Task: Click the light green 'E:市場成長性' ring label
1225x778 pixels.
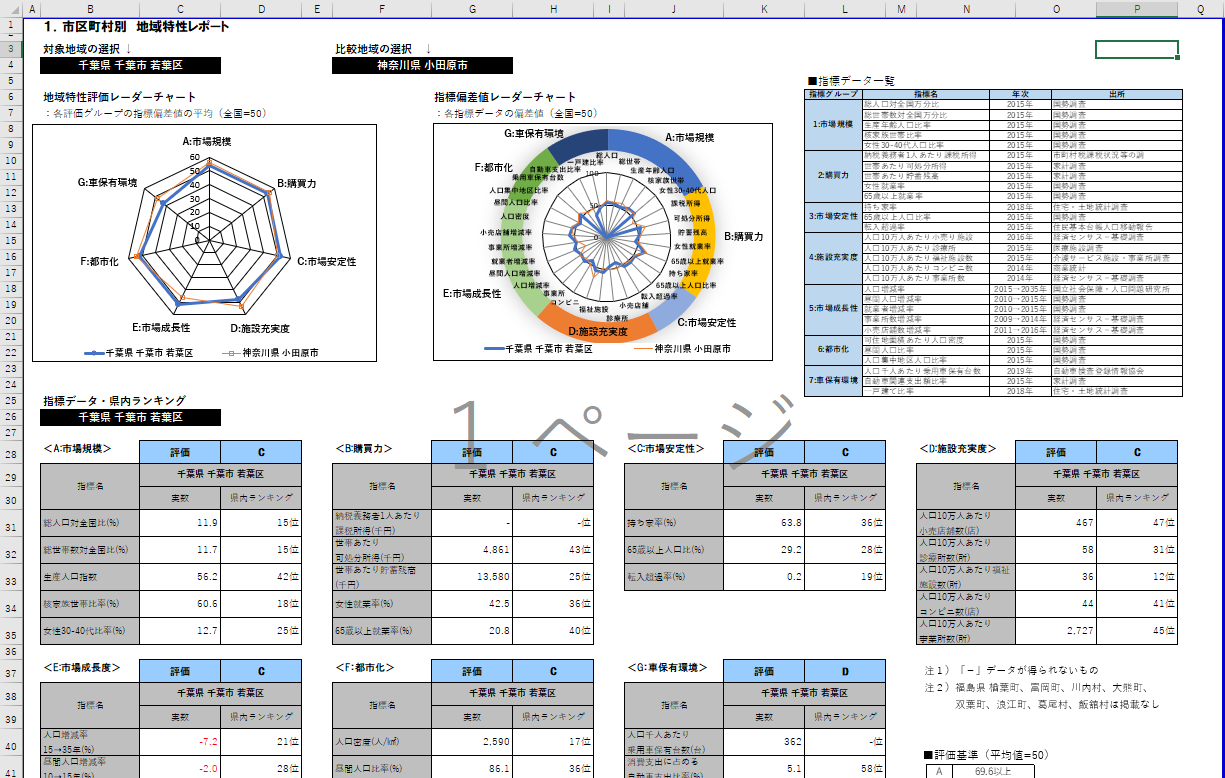Action: tap(471, 294)
